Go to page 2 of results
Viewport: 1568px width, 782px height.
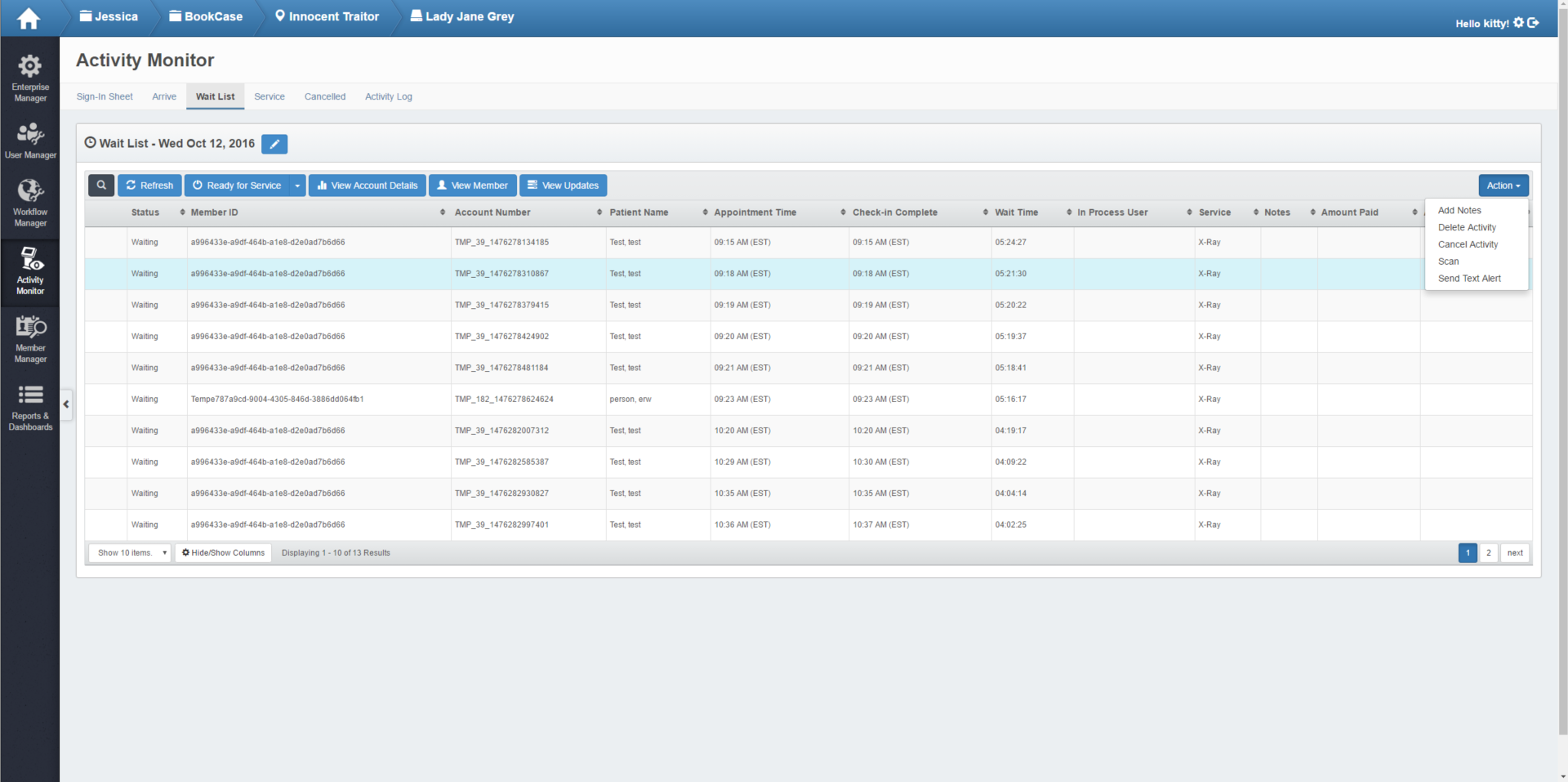point(1488,553)
